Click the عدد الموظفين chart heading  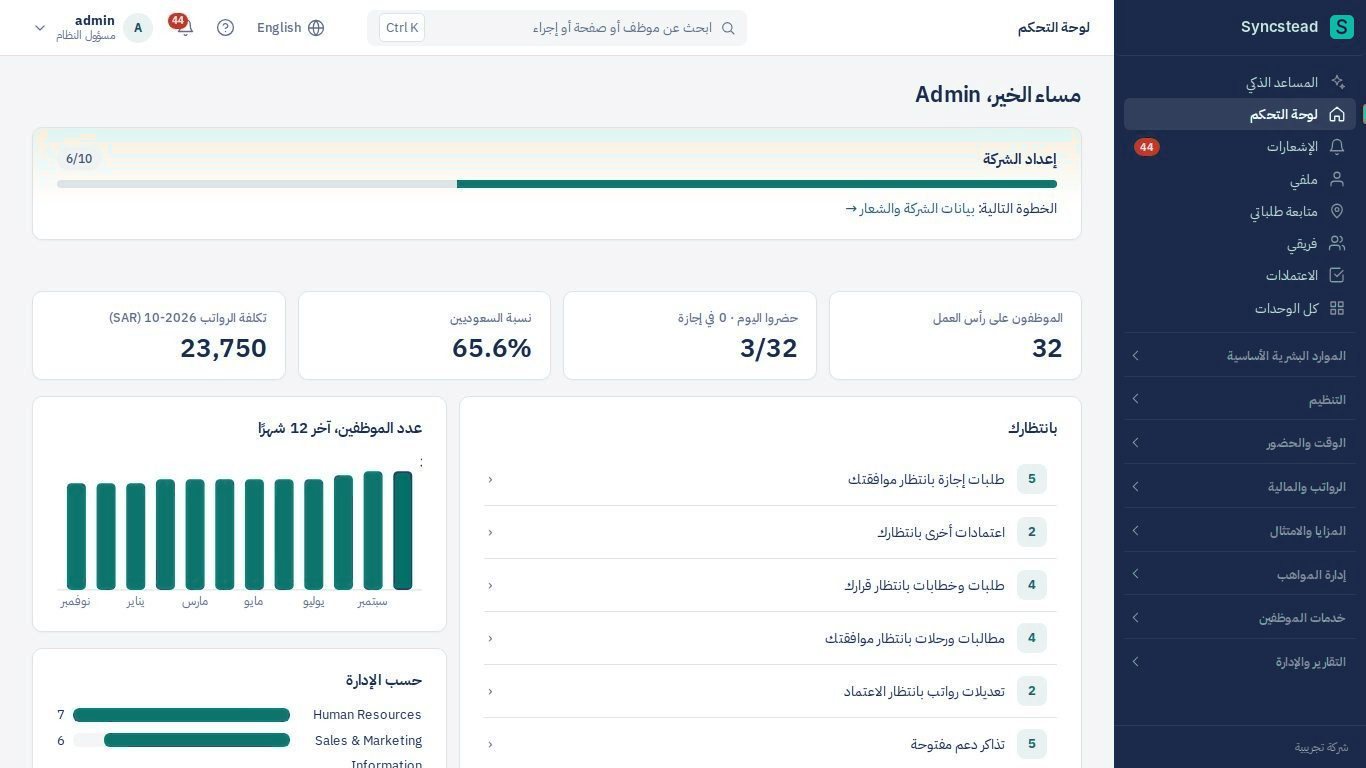[340, 428]
